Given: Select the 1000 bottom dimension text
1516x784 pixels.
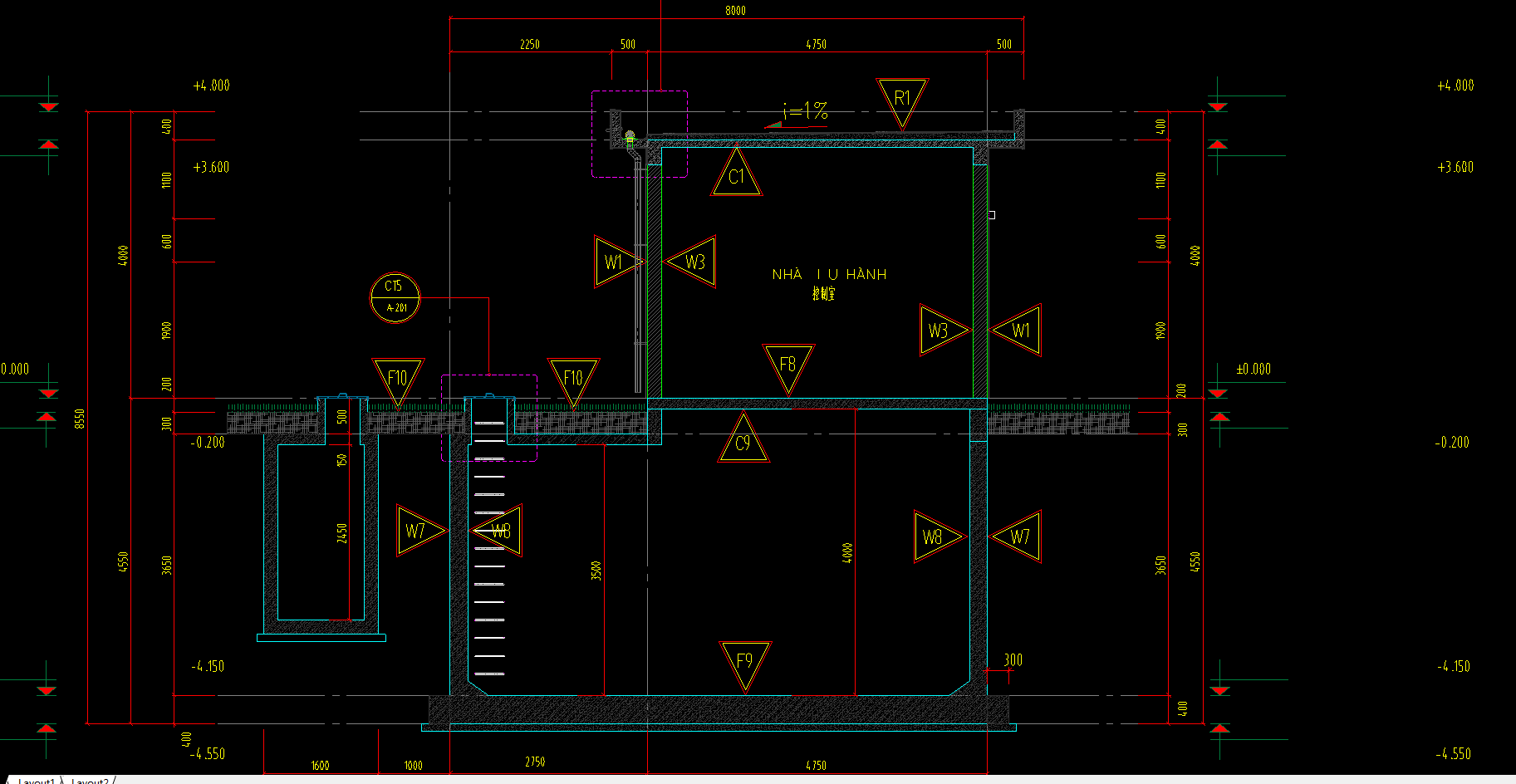Looking at the screenshot, I should click(x=413, y=766).
